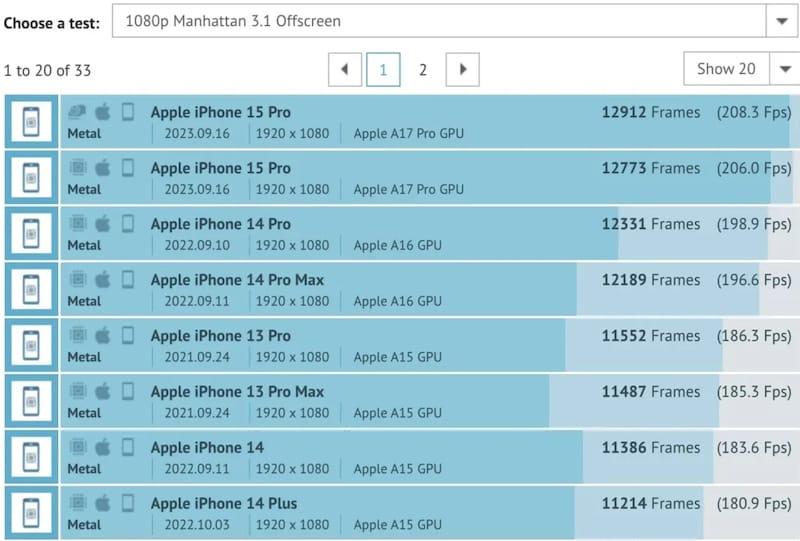Click the 'Apple A16 GPU' label in iPhone 14 Pro row
This screenshot has width=800, height=541.
[397, 245]
